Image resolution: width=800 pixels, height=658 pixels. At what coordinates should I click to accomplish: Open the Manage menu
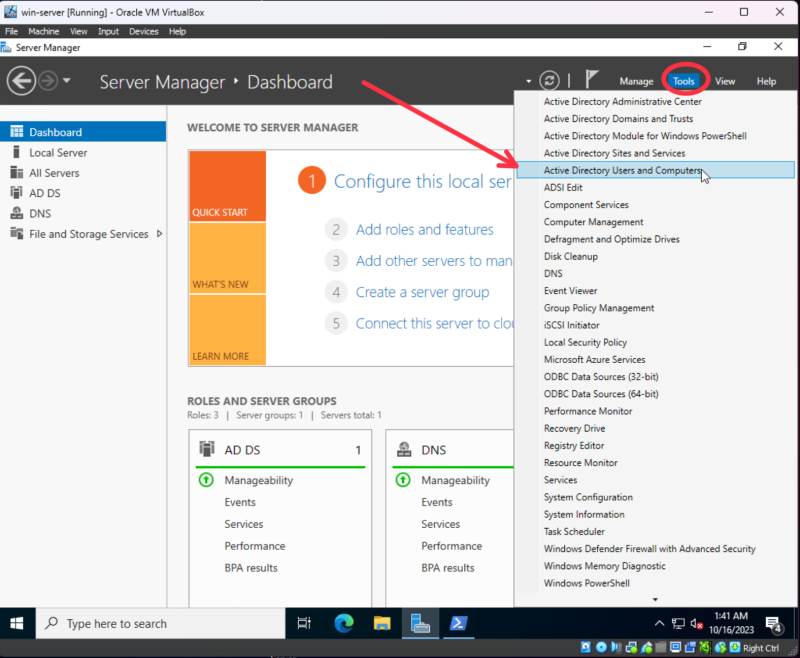[636, 81]
